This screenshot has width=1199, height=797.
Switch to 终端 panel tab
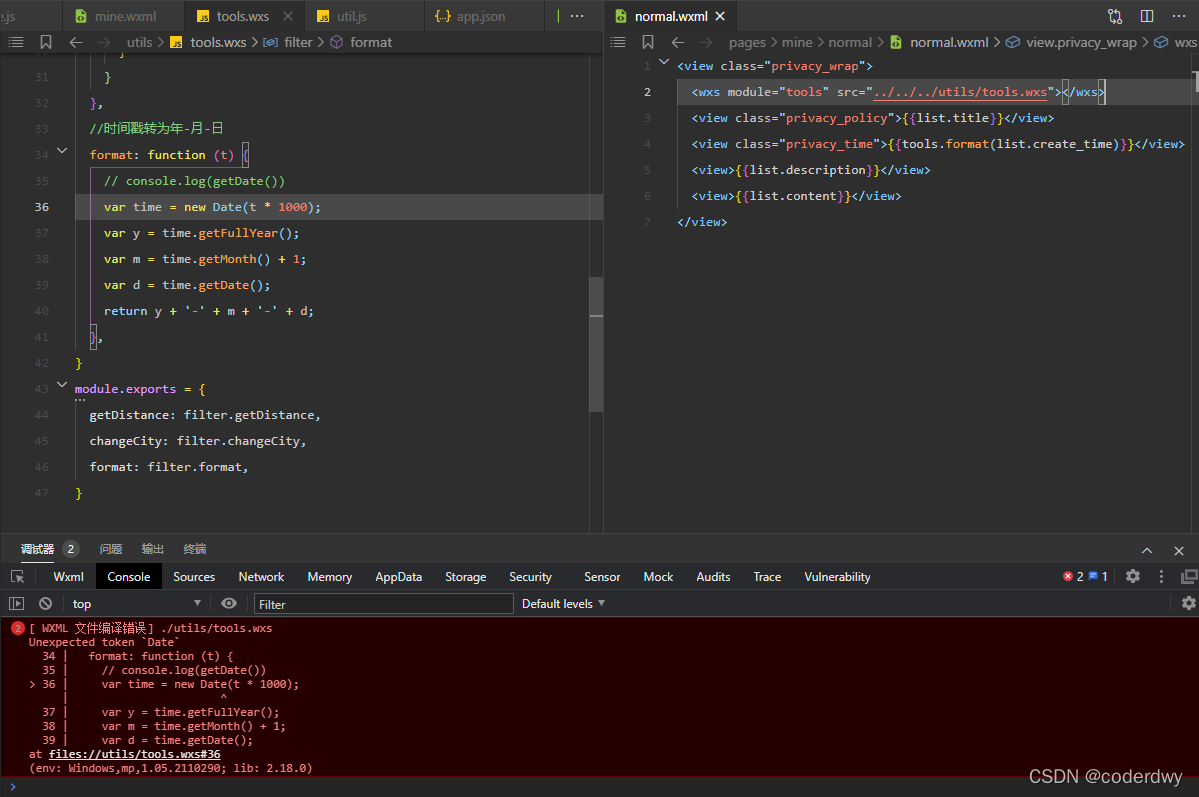click(195, 549)
